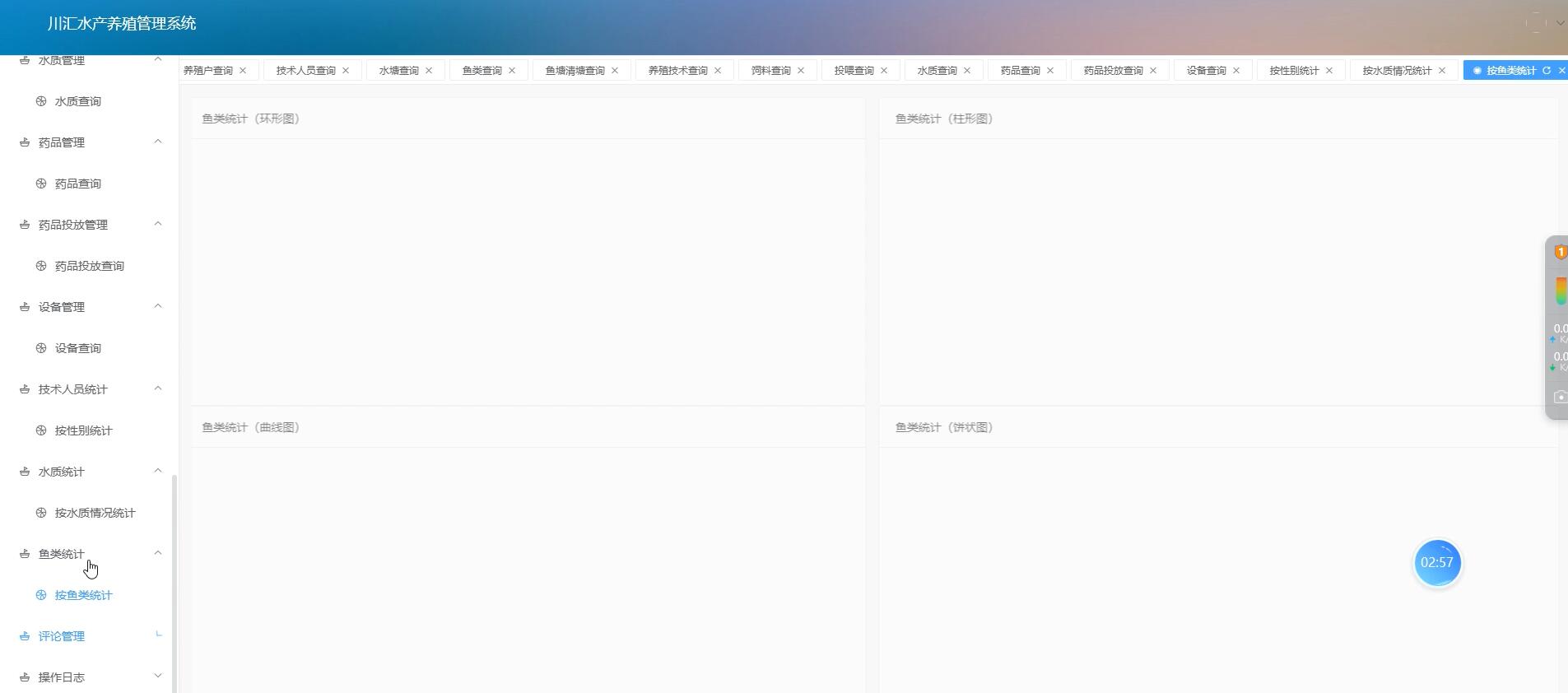Close the 设备查询 tab
This screenshot has height=693, width=1568.
1236,71
